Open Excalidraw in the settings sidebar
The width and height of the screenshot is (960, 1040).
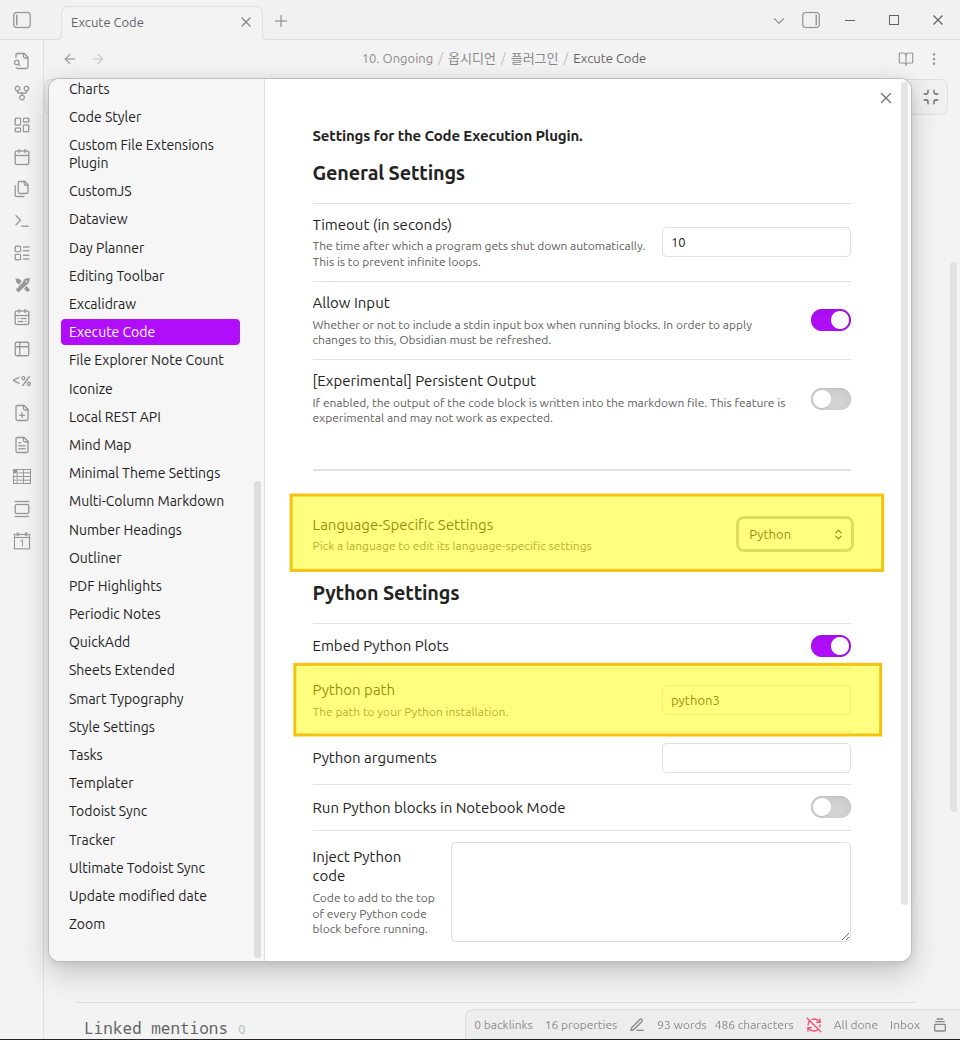pos(102,303)
